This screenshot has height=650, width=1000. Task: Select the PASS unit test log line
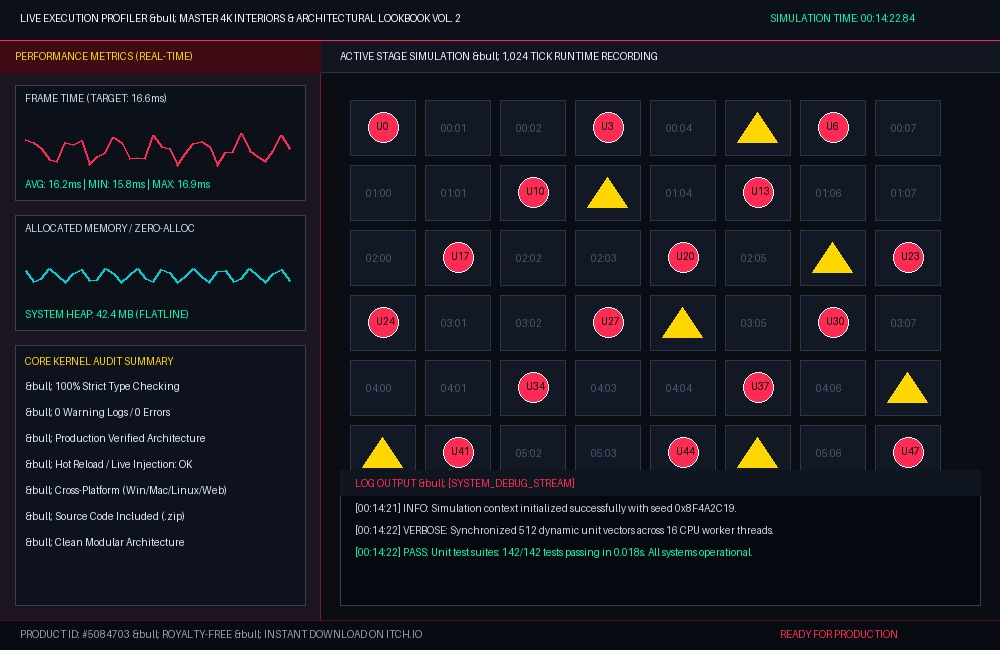[554, 552]
